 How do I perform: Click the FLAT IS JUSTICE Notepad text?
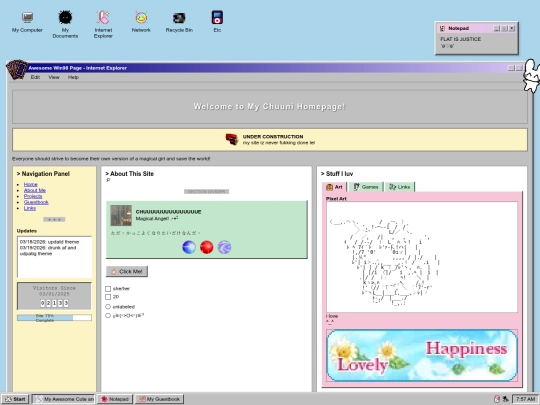pos(460,39)
